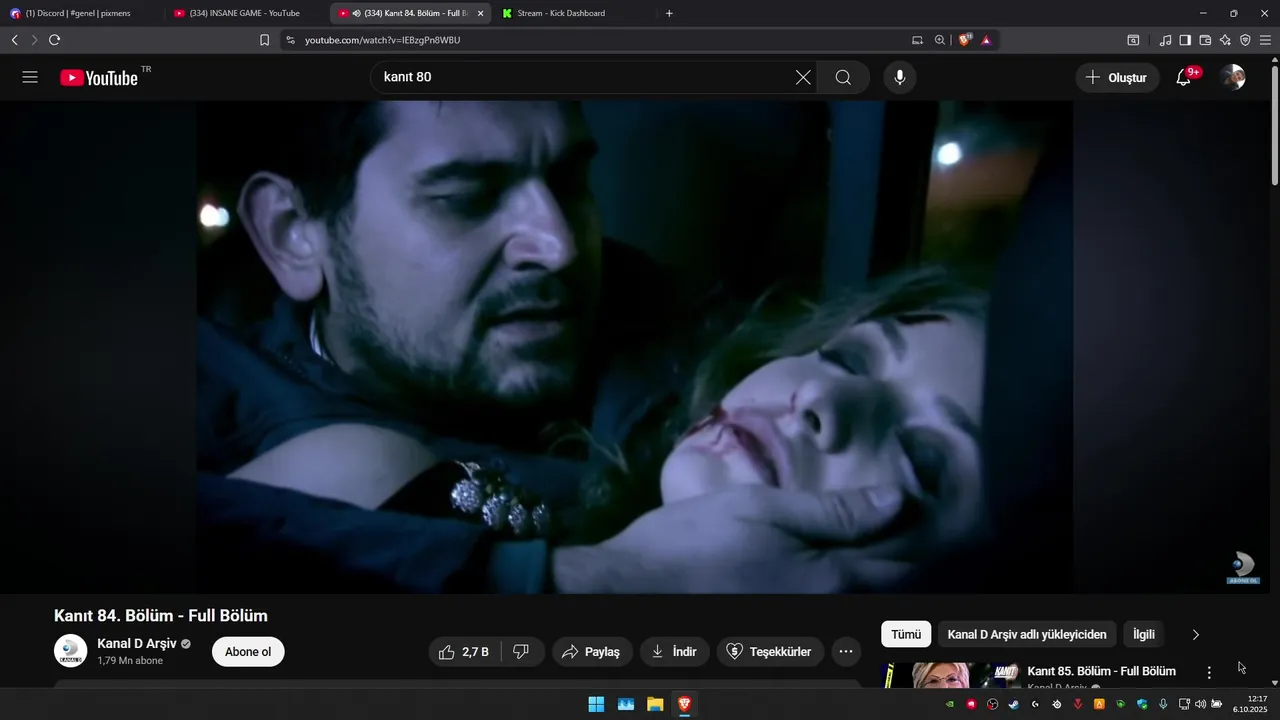This screenshot has width=1280, height=720.
Task: Show more filter chips with the arrow
Action: [x=1195, y=634]
